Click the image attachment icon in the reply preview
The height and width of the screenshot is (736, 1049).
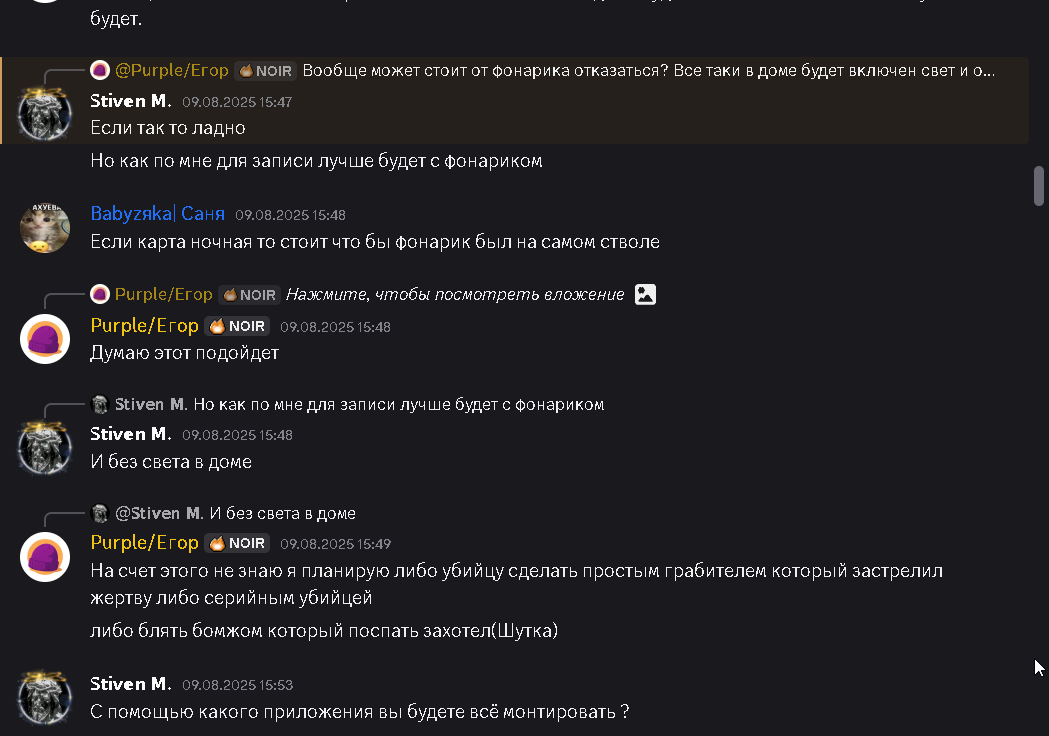646,295
